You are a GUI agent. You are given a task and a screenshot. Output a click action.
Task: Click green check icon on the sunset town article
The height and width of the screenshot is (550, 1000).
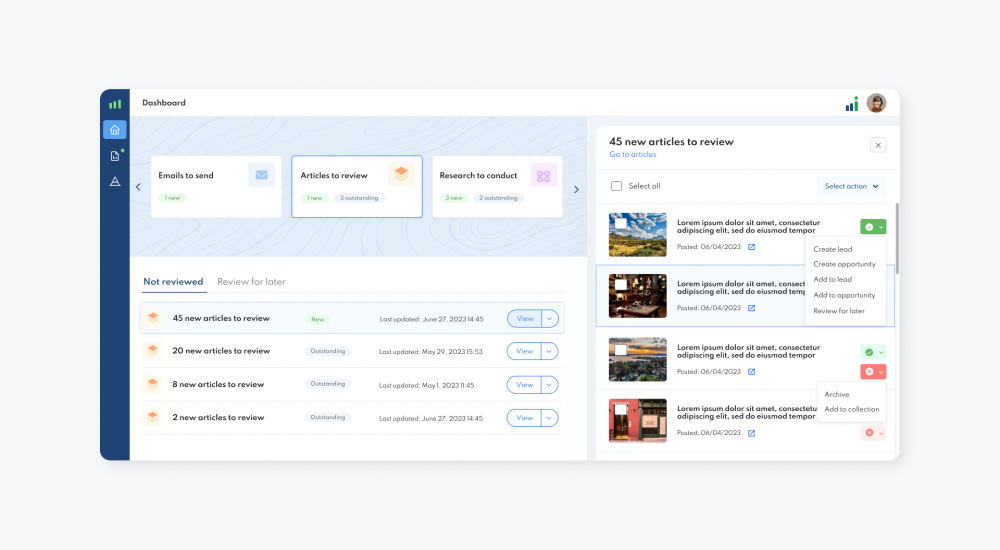[x=869, y=352]
